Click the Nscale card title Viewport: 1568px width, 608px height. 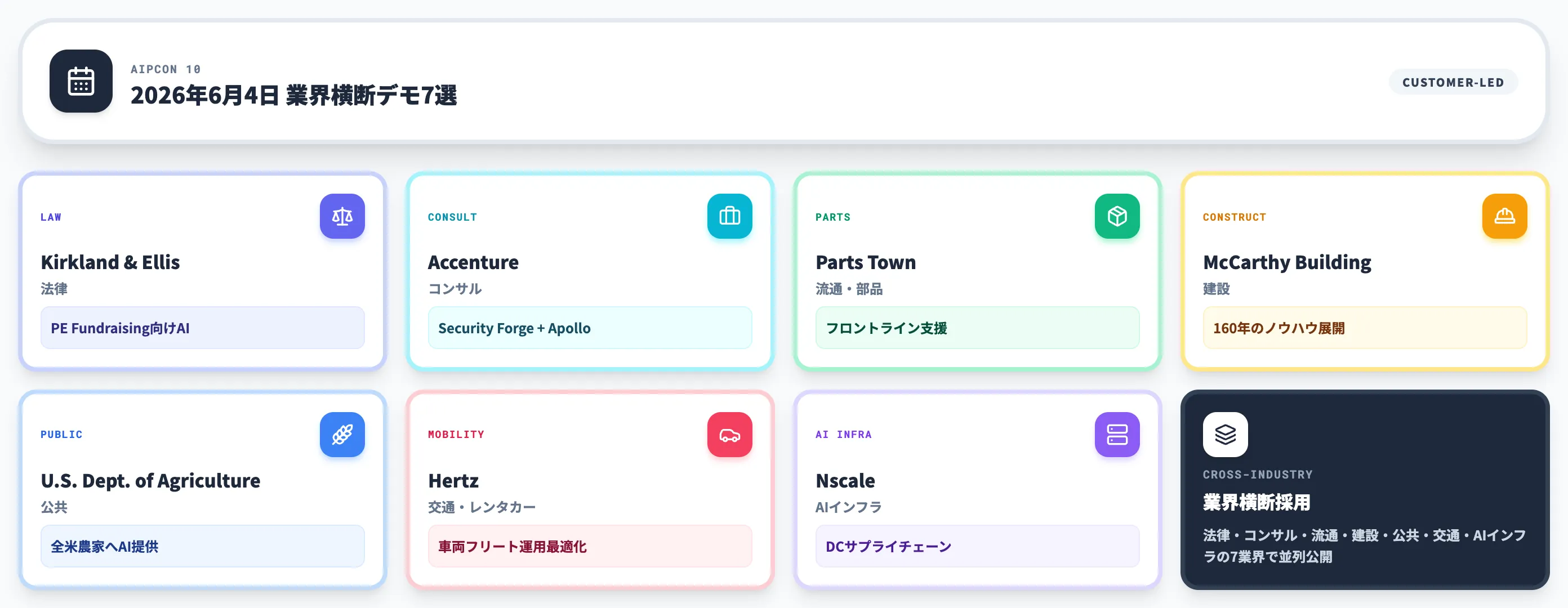(845, 481)
